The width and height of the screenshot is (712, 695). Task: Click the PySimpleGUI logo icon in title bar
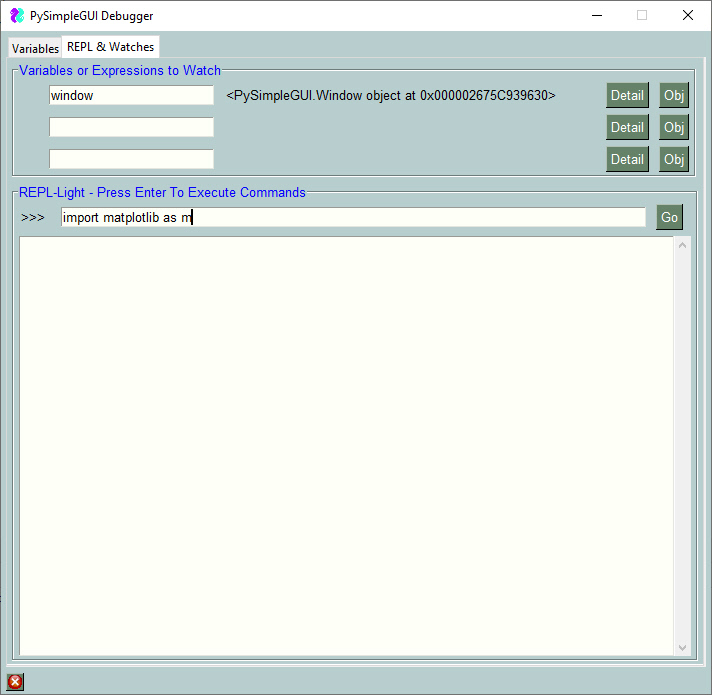click(x=17, y=15)
